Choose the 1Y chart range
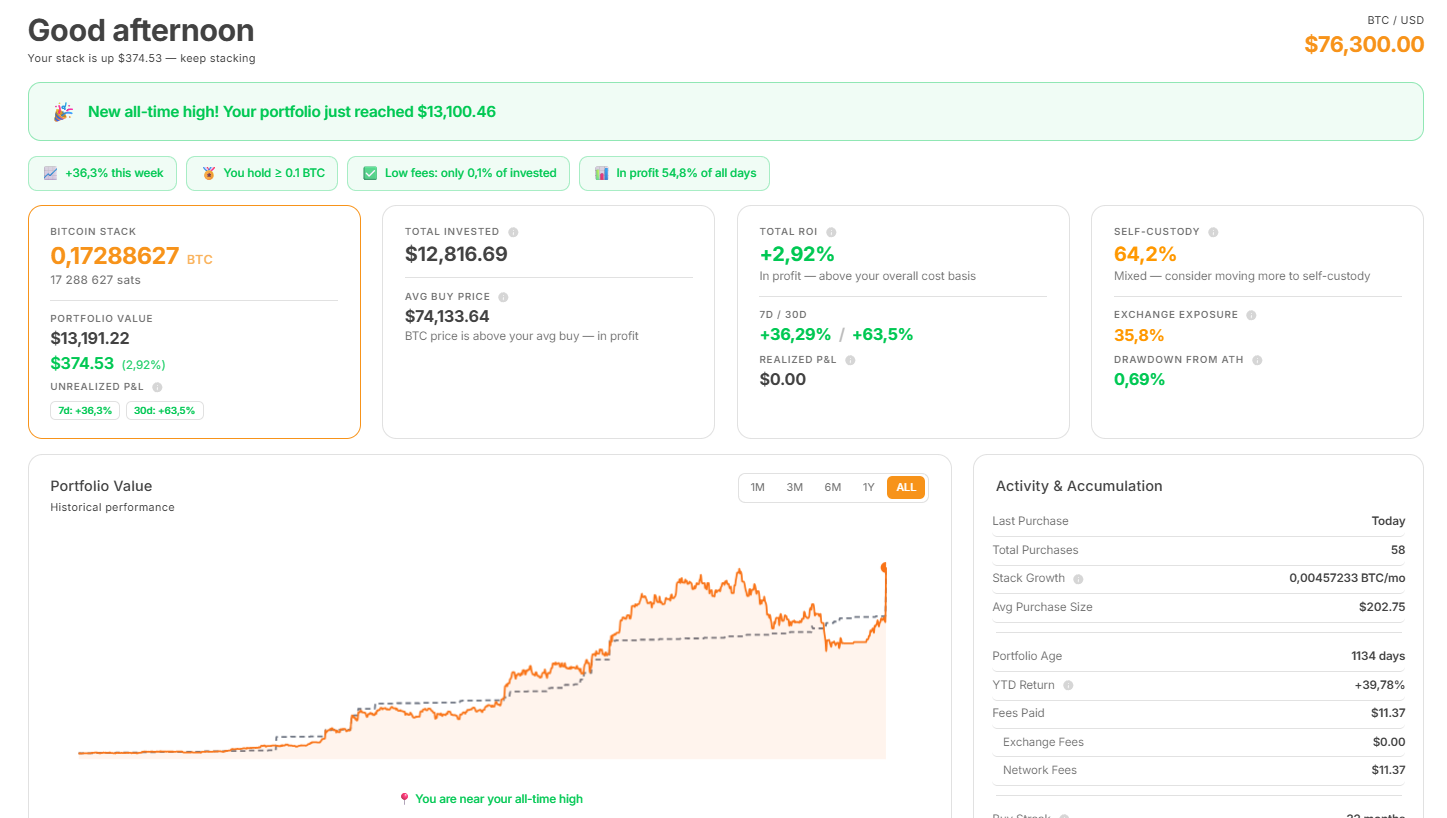 coord(869,488)
